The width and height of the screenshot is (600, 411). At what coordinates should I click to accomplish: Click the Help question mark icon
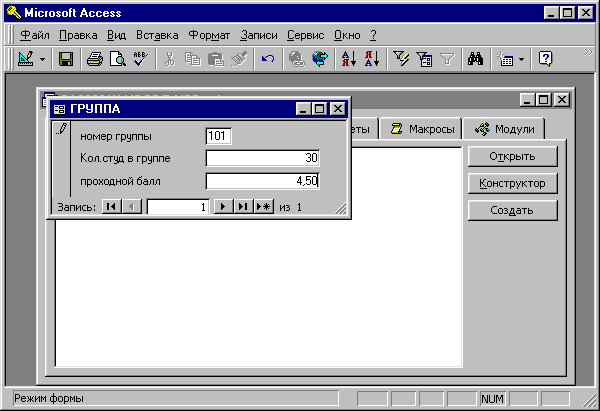(x=545, y=59)
